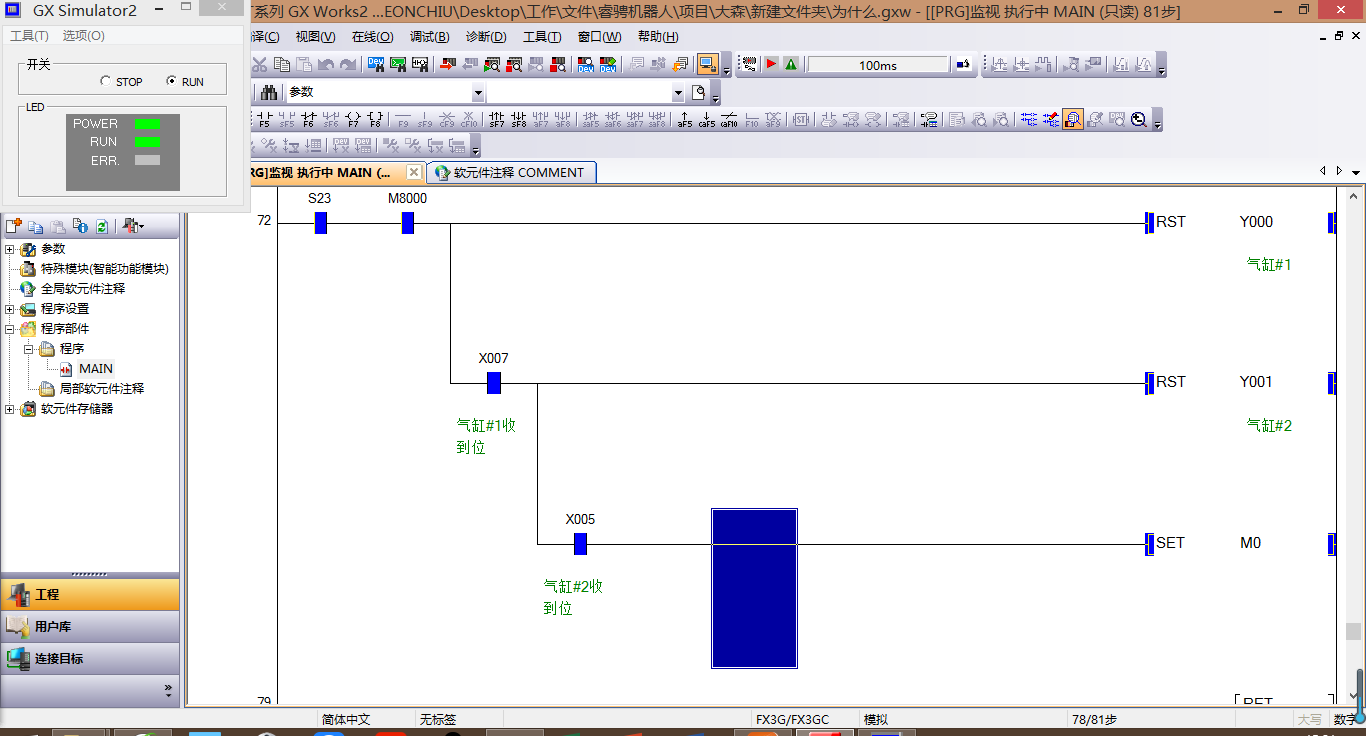Click the sF7 rising pulse contact icon
Image resolution: width=1366 pixels, height=736 pixels.
[x=497, y=120]
